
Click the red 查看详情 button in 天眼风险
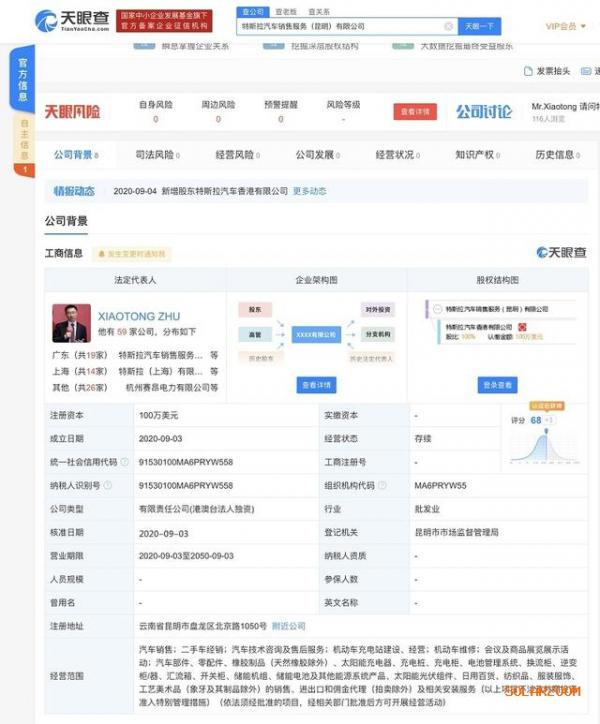coord(415,112)
